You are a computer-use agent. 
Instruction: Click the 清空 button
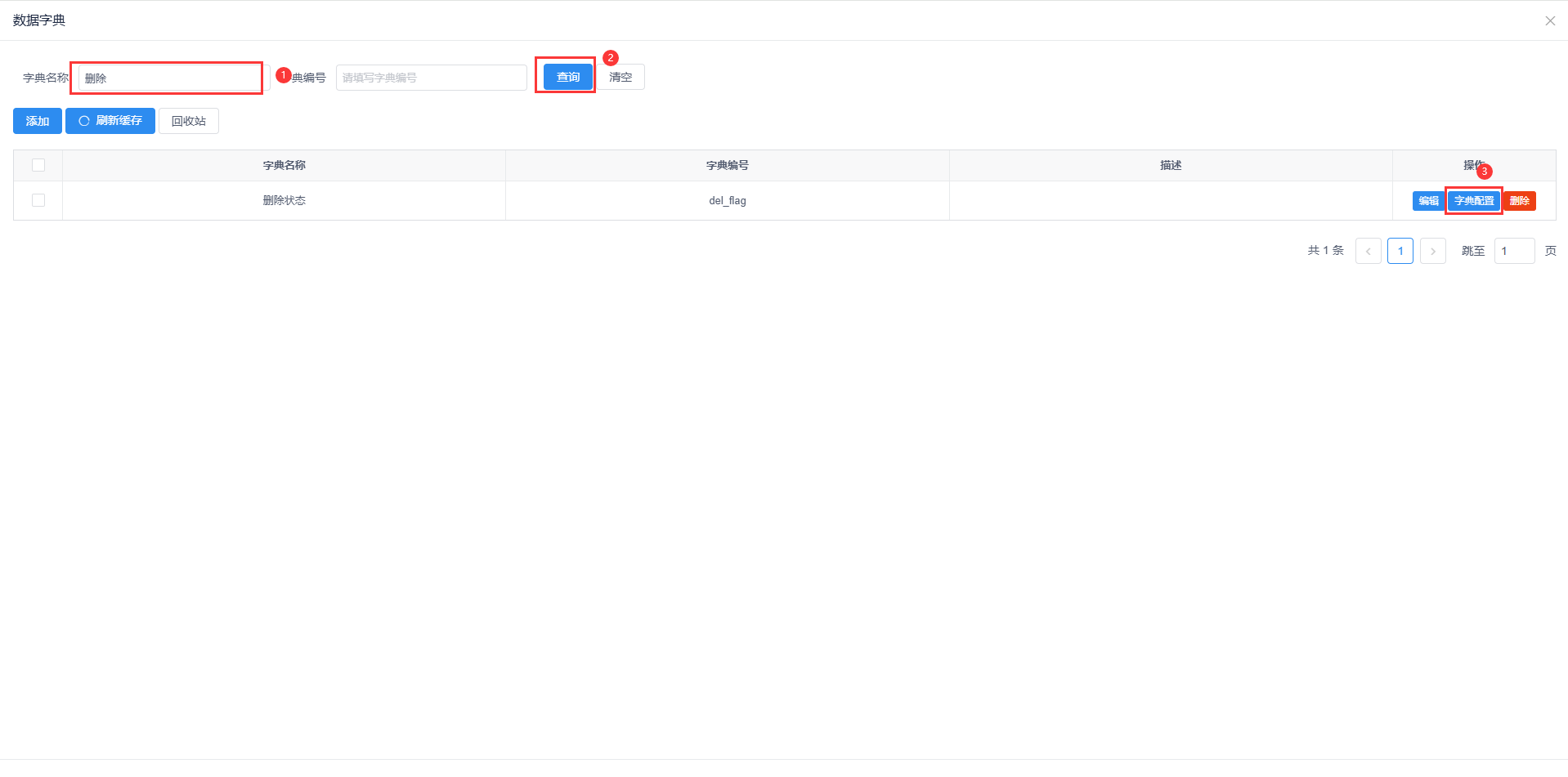click(620, 77)
